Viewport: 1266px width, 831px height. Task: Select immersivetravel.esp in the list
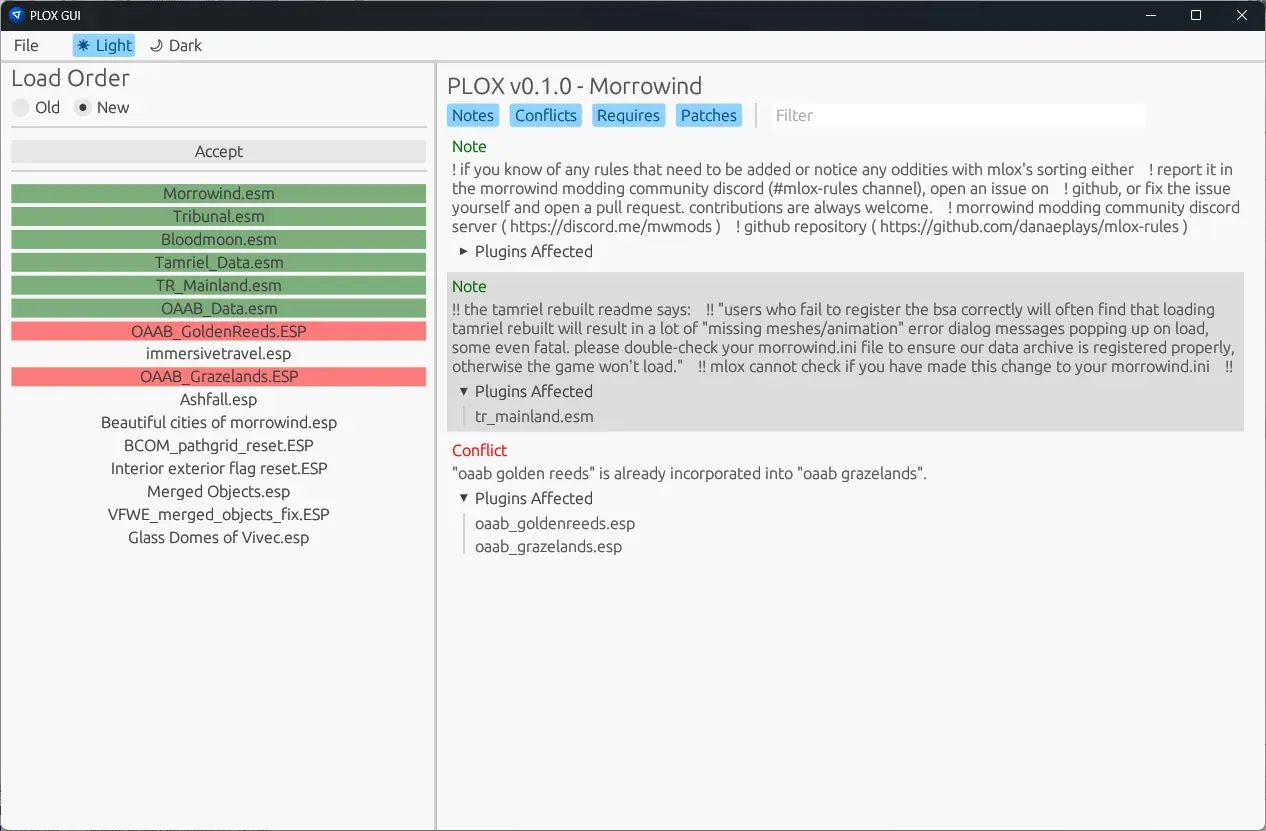click(x=219, y=353)
